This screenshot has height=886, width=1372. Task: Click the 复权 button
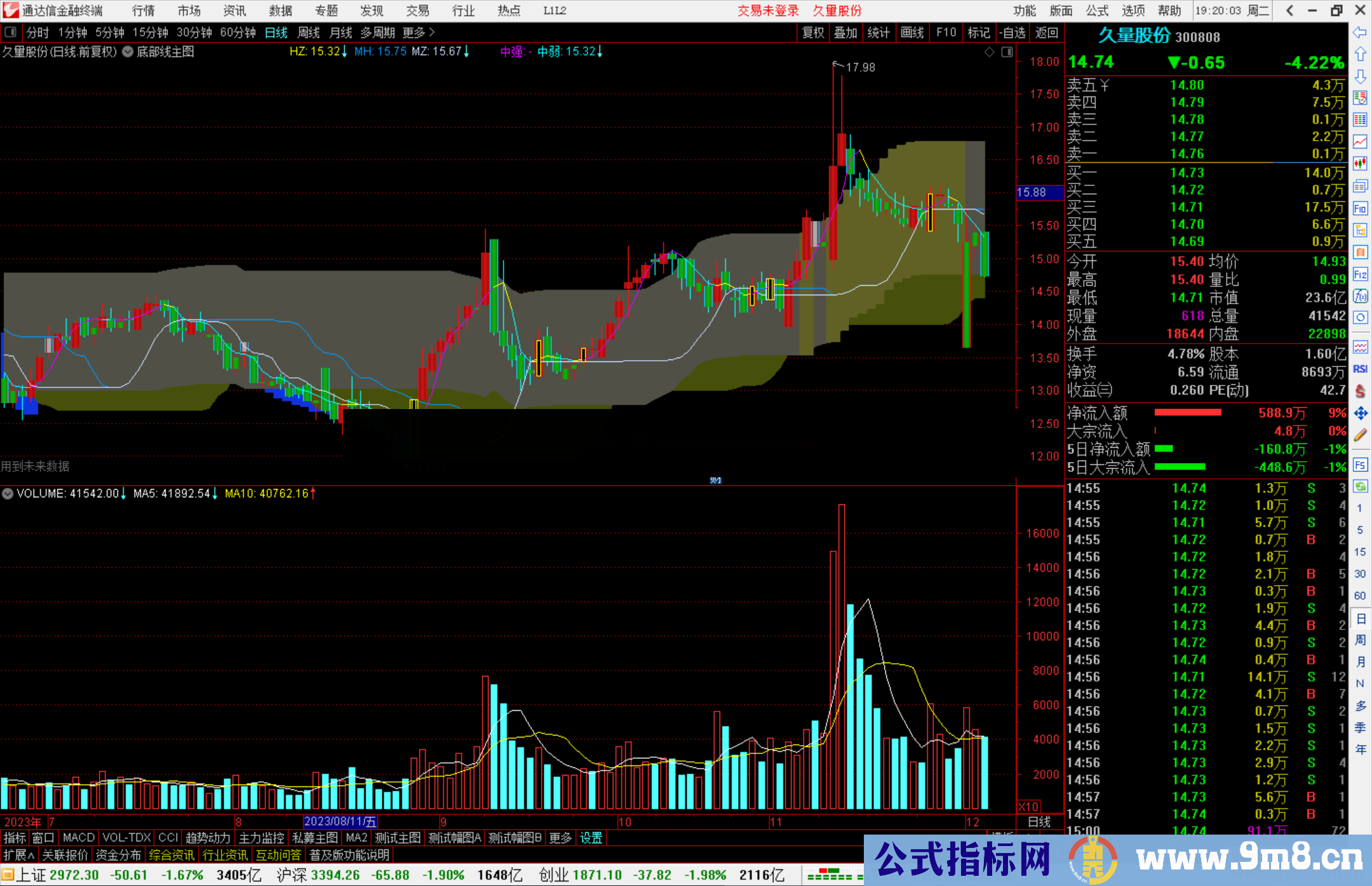tap(813, 32)
